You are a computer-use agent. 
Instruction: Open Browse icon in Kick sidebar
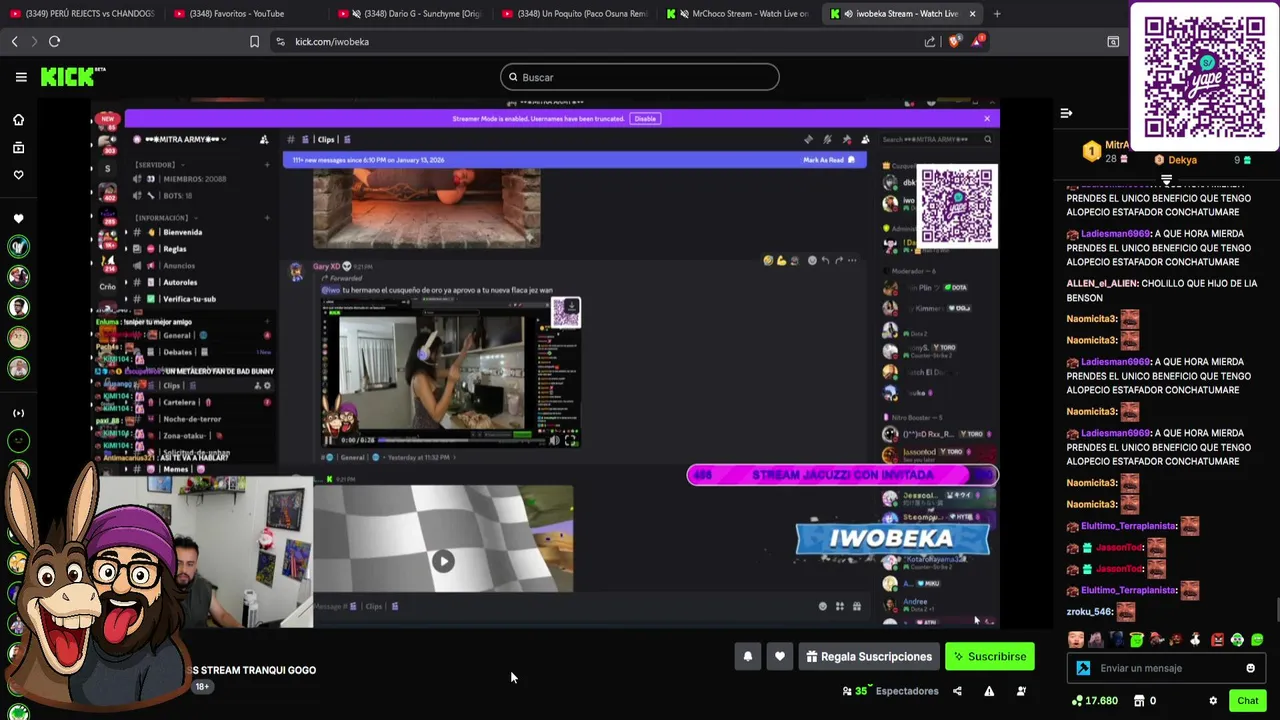[x=18, y=148]
